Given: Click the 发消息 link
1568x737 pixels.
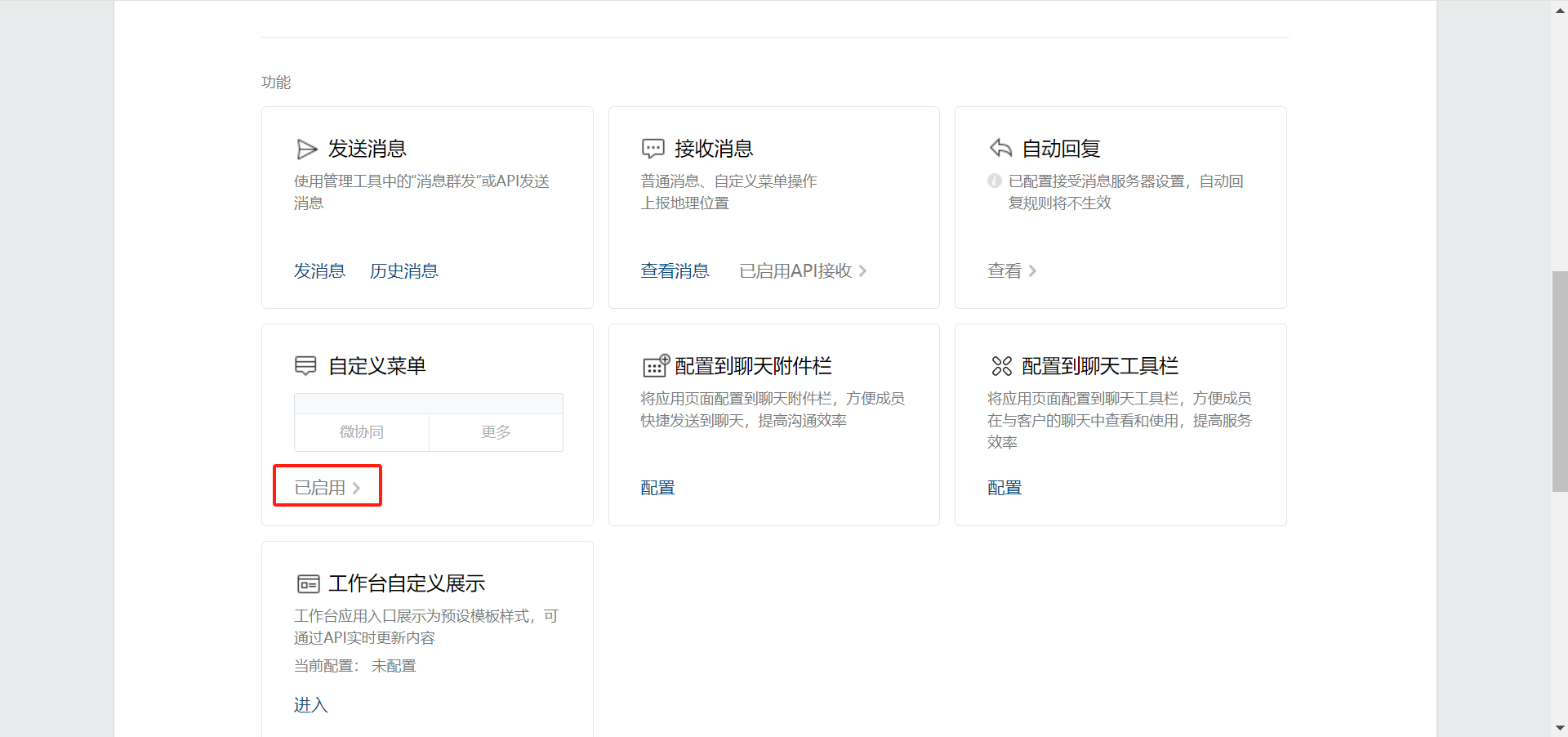Looking at the screenshot, I should click(x=319, y=271).
